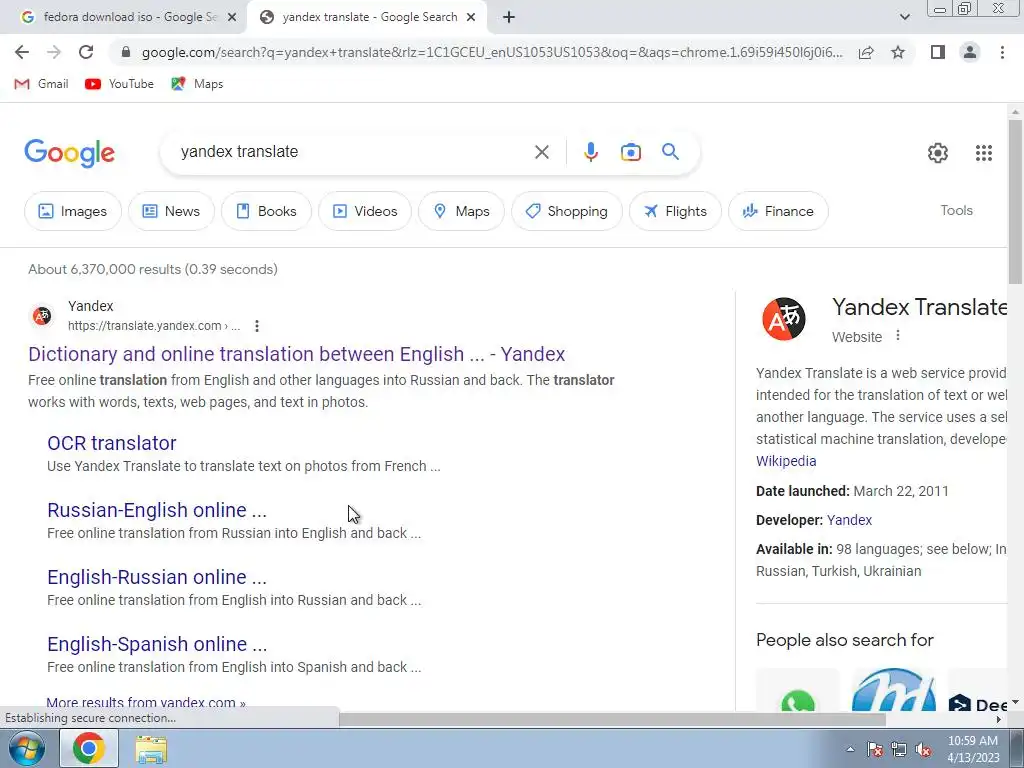
Task: Open the Chrome three-dot menu
Action: pos(1002,52)
